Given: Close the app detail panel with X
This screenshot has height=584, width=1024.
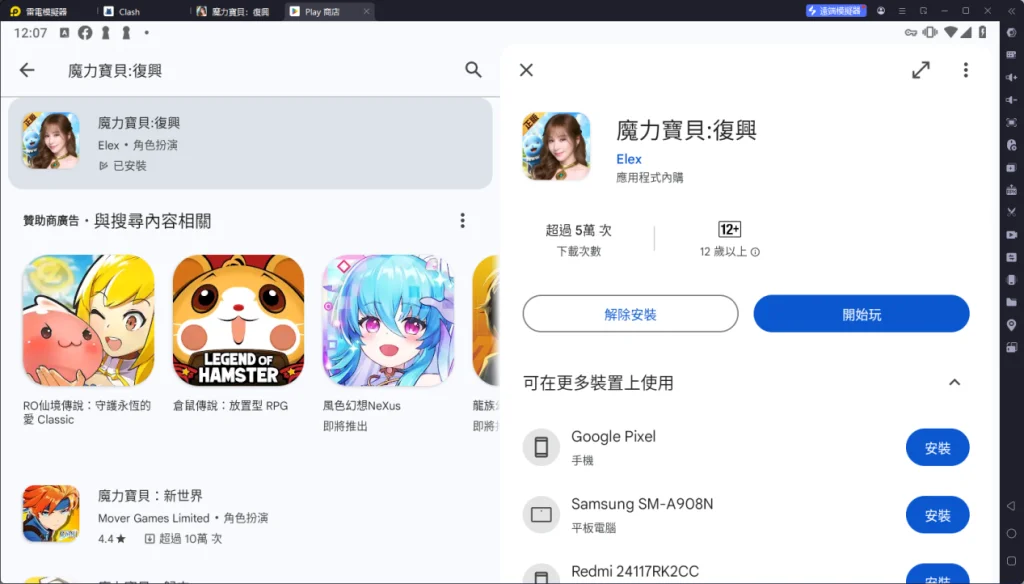Looking at the screenshot, I should click(x=526, y=70).
